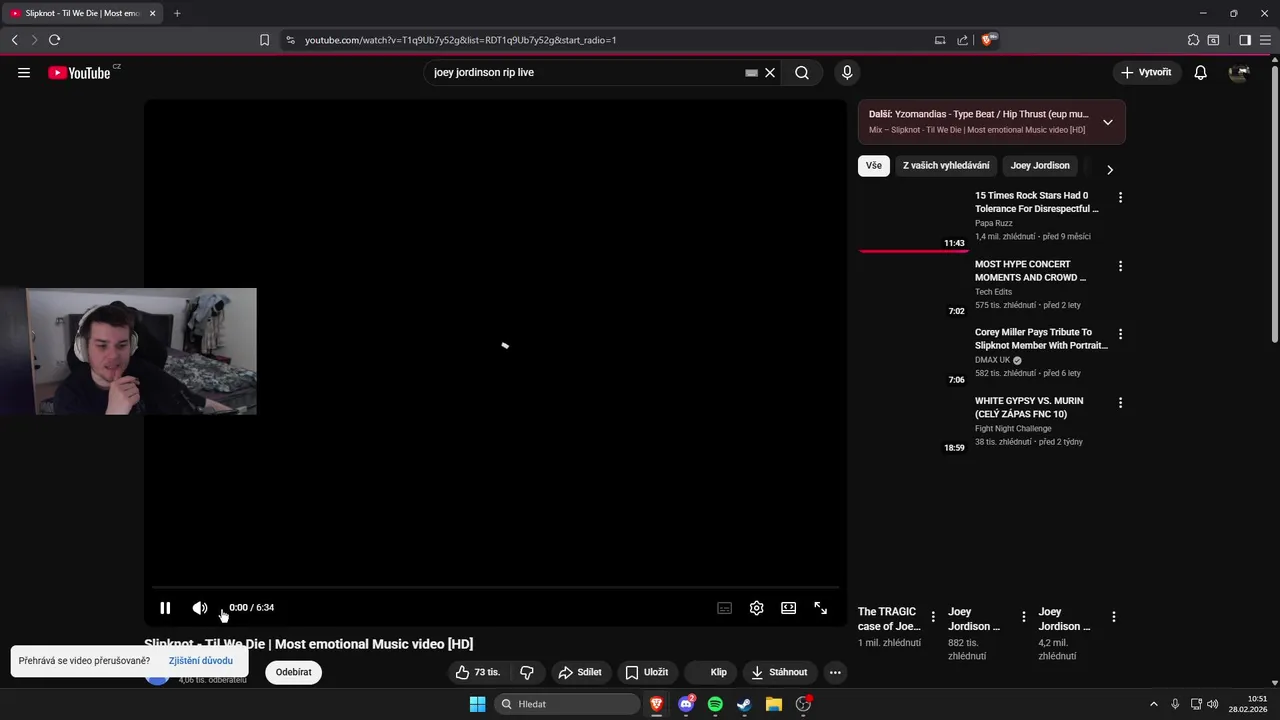Select the Vše filter chip
The height and width of the screenshot is (720, 1280).
point(874,166)
